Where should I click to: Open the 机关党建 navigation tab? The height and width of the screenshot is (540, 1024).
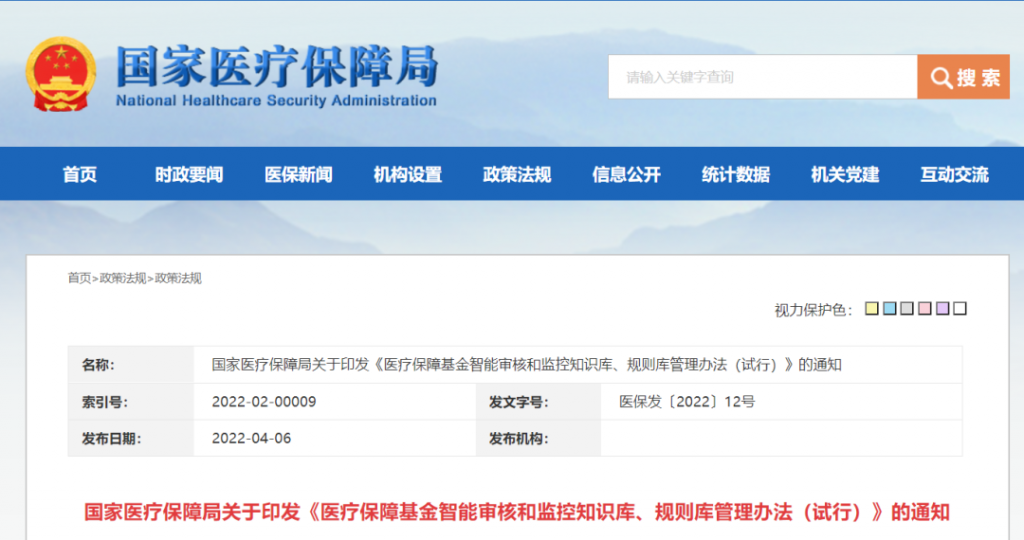845,174
